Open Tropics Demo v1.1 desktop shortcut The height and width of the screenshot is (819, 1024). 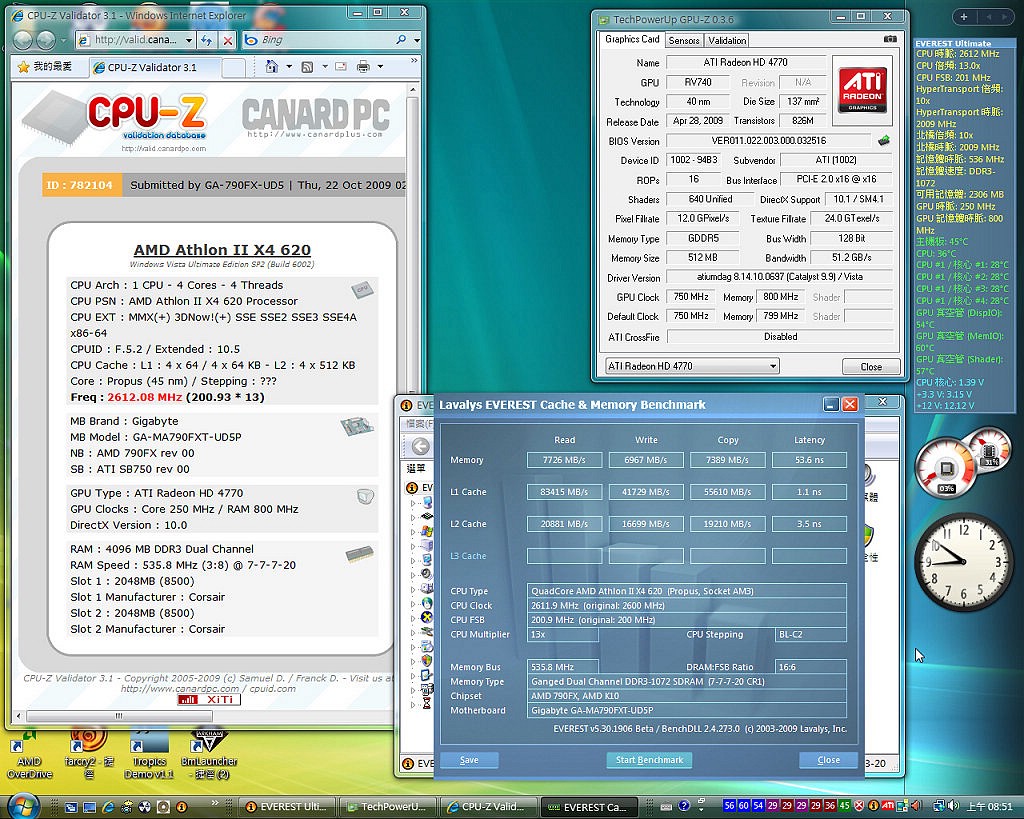point(149,754)
